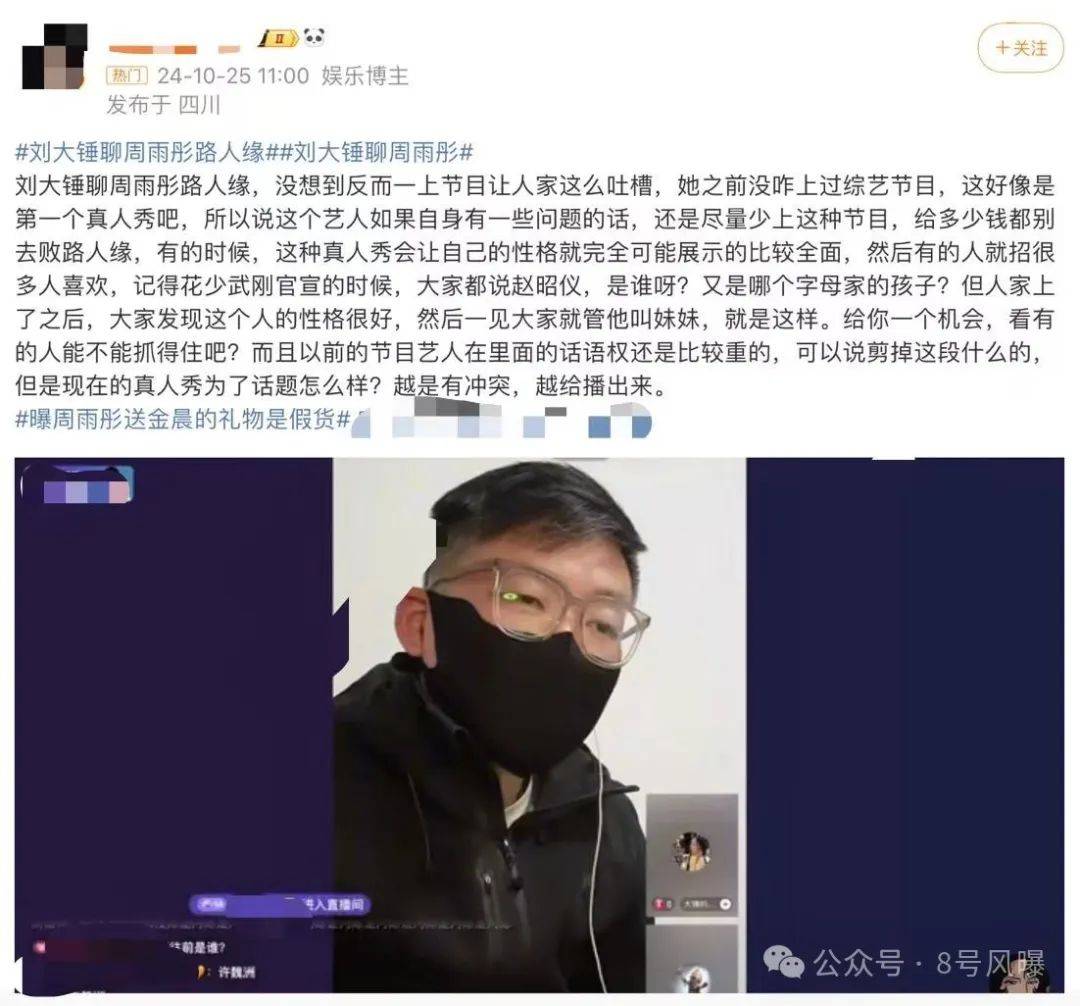Click the post timestamp 24-10-25 11:00

point(233,75)
